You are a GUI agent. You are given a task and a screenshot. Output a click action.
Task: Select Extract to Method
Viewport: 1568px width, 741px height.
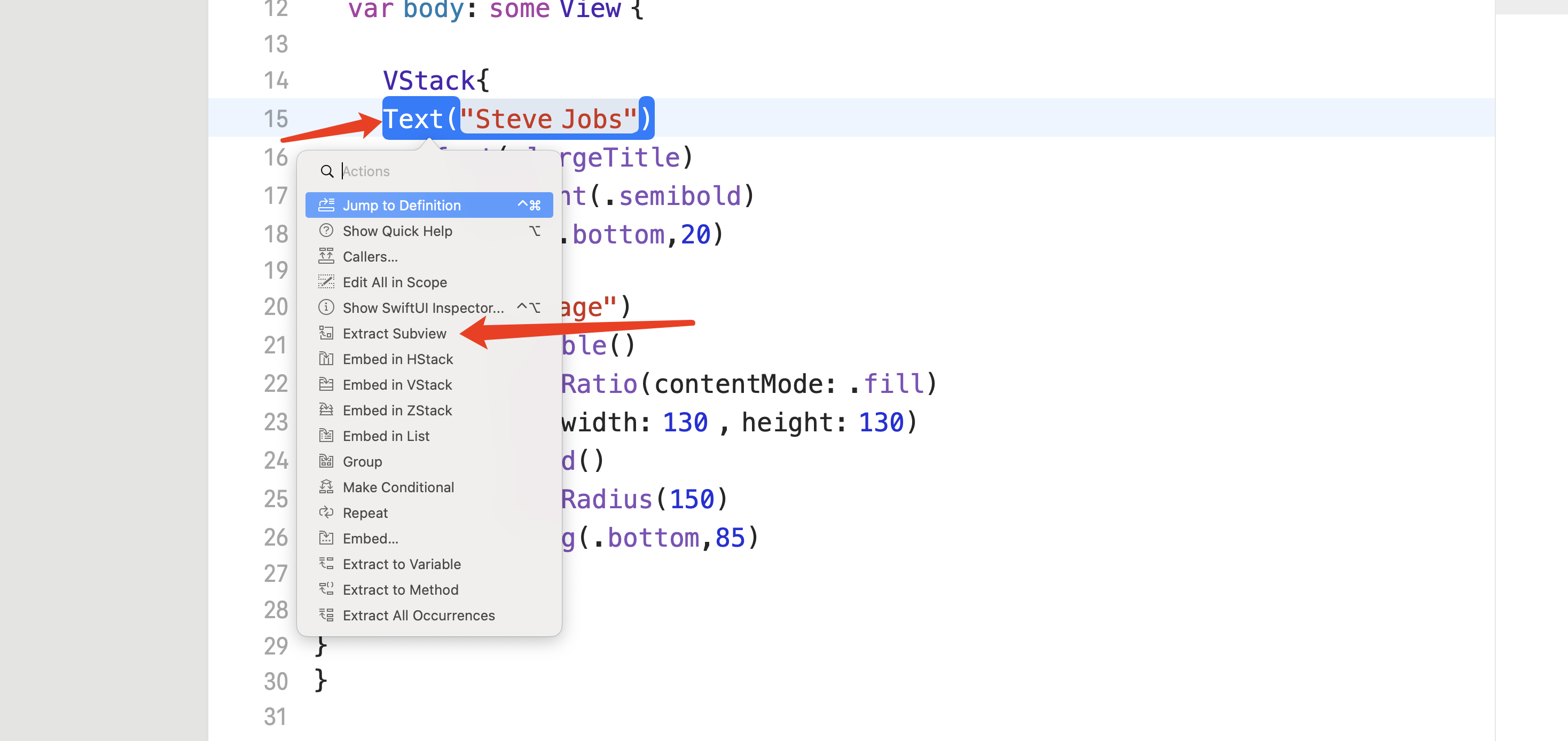click(x=400, y=589)
